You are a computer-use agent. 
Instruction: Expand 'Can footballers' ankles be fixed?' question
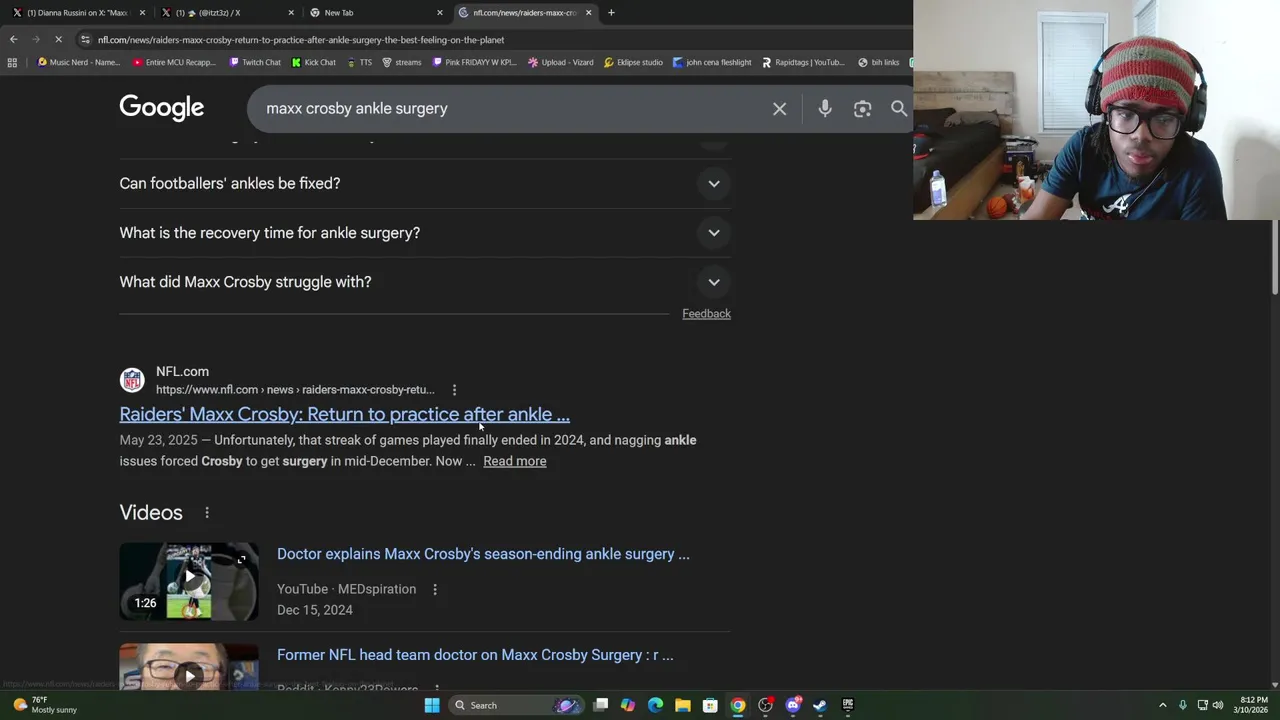tap(425, 184)
